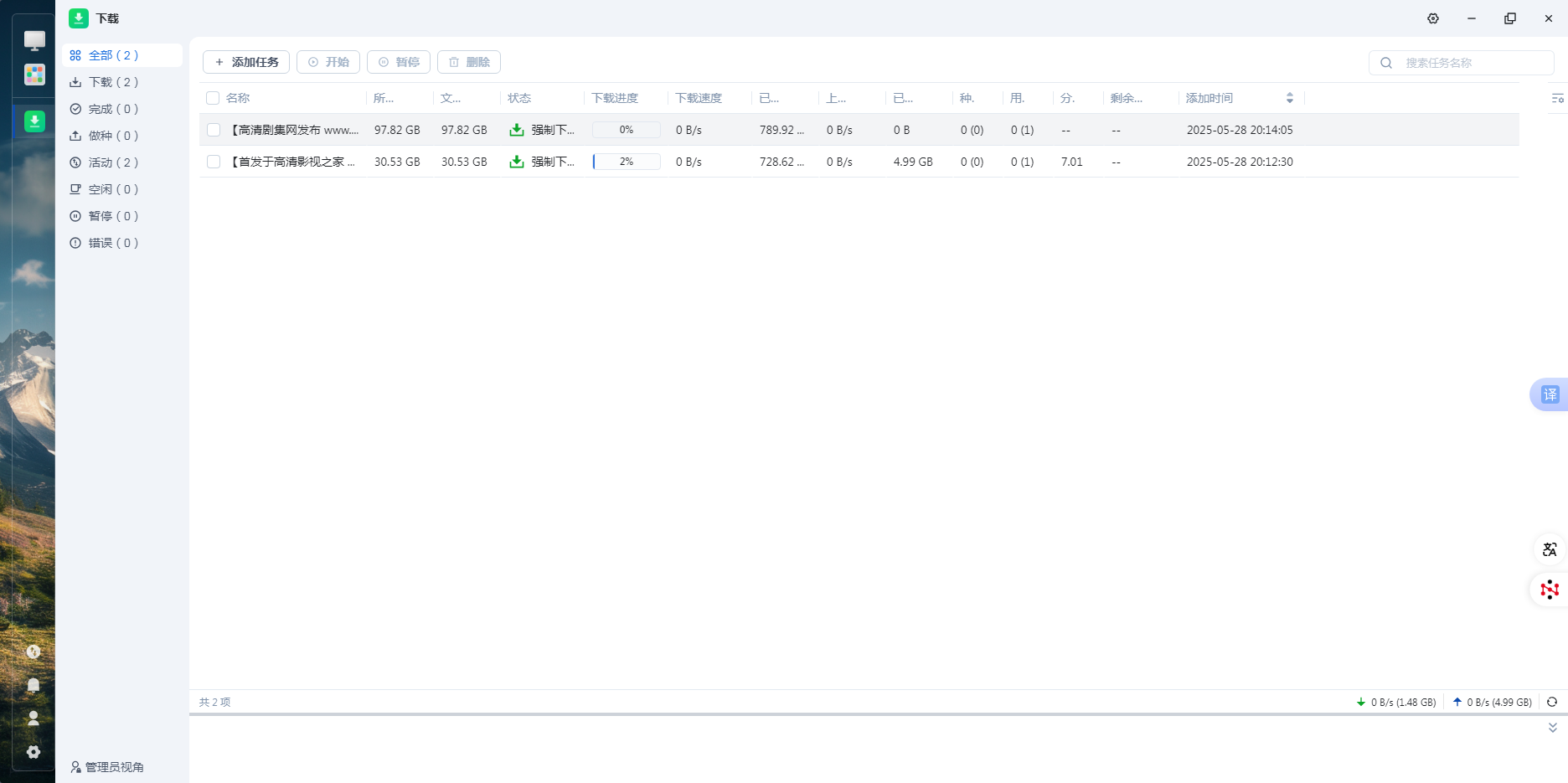This screenshot has height=783, width=1568.
Task: Click the play icon on the 开始 button
Action: tap(313, 62)
